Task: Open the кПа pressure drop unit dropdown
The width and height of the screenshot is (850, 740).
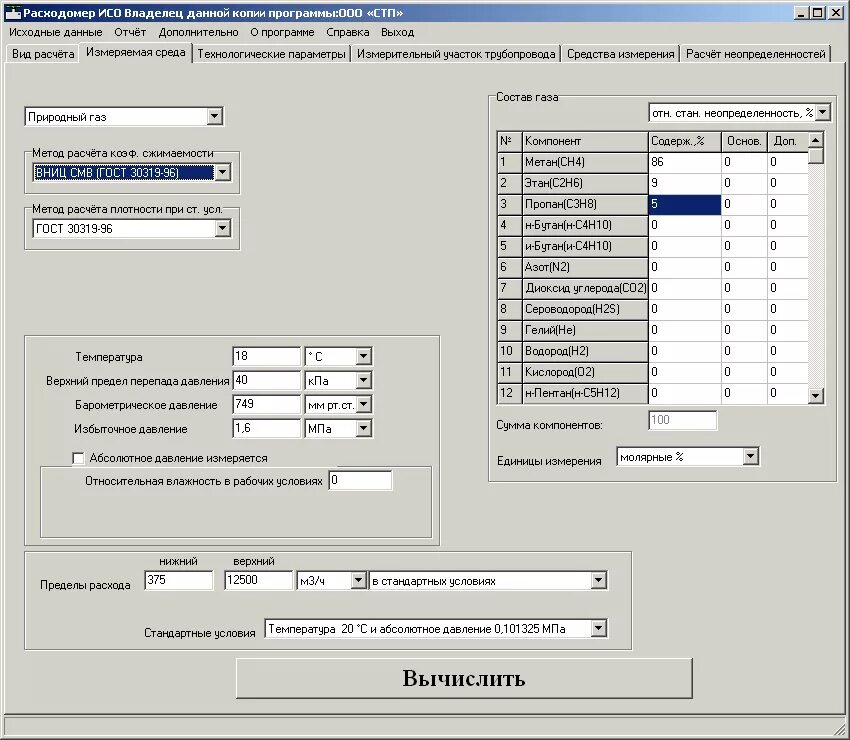Action: (x=363, y=381)
